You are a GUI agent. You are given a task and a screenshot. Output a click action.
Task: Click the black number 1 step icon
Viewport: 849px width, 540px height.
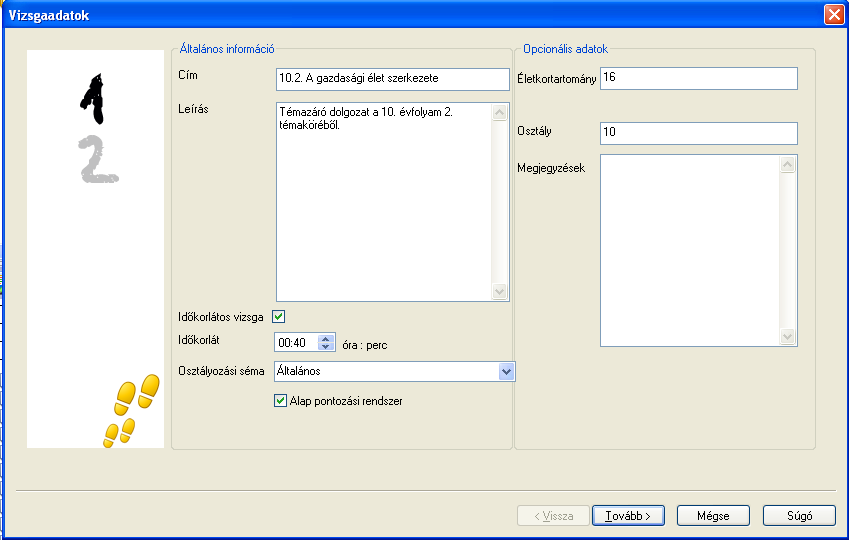coord(93,93)
